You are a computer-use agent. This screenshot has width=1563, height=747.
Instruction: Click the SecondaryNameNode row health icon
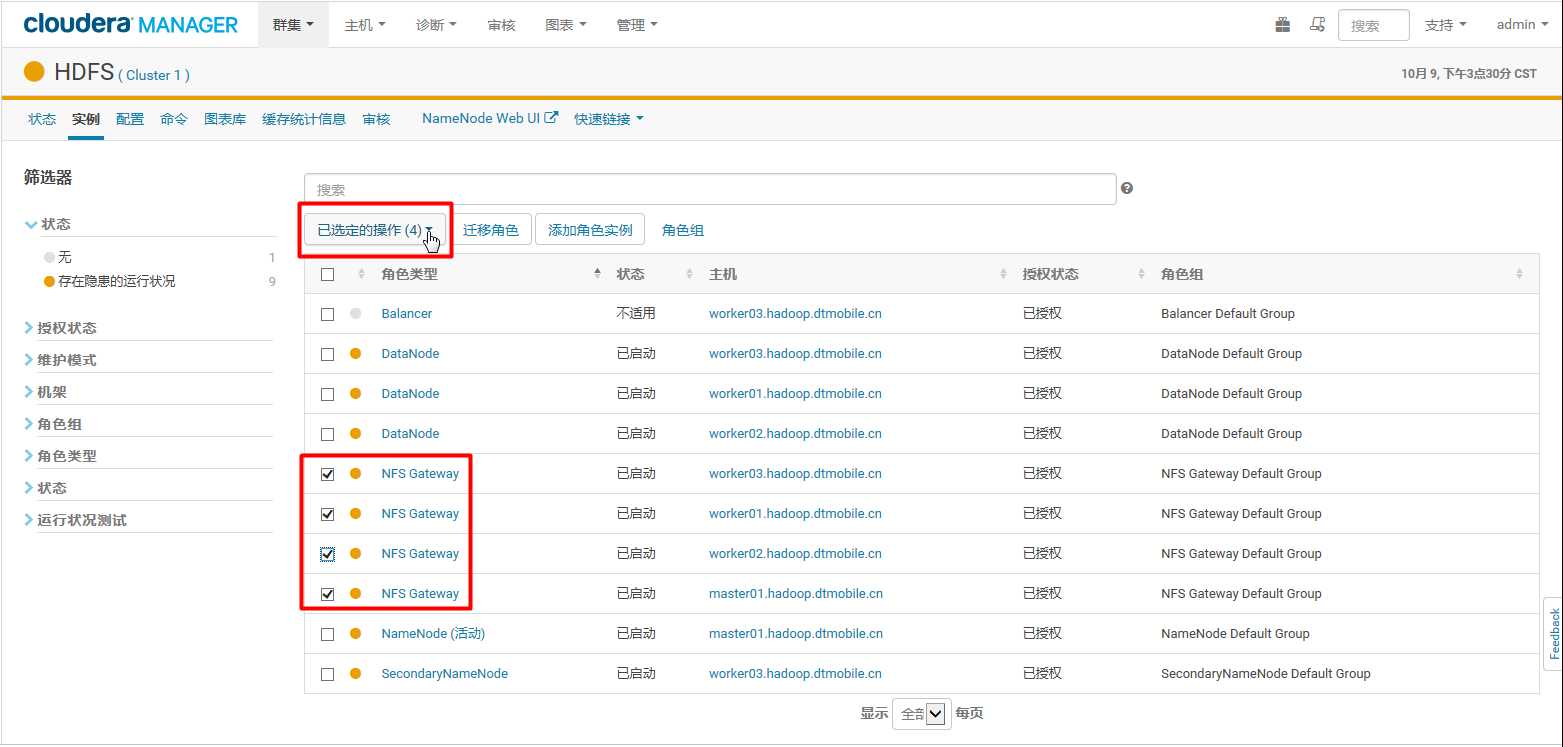355,674
